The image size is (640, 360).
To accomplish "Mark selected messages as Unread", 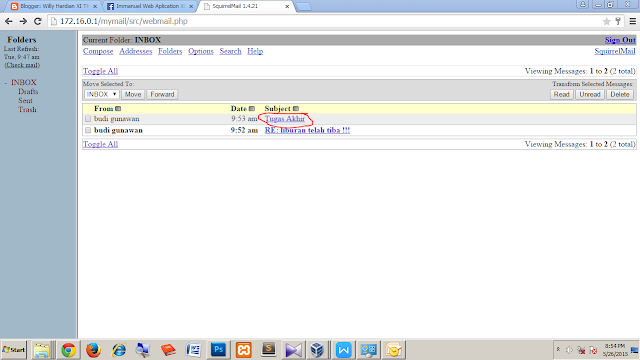I will pos(590,94).
